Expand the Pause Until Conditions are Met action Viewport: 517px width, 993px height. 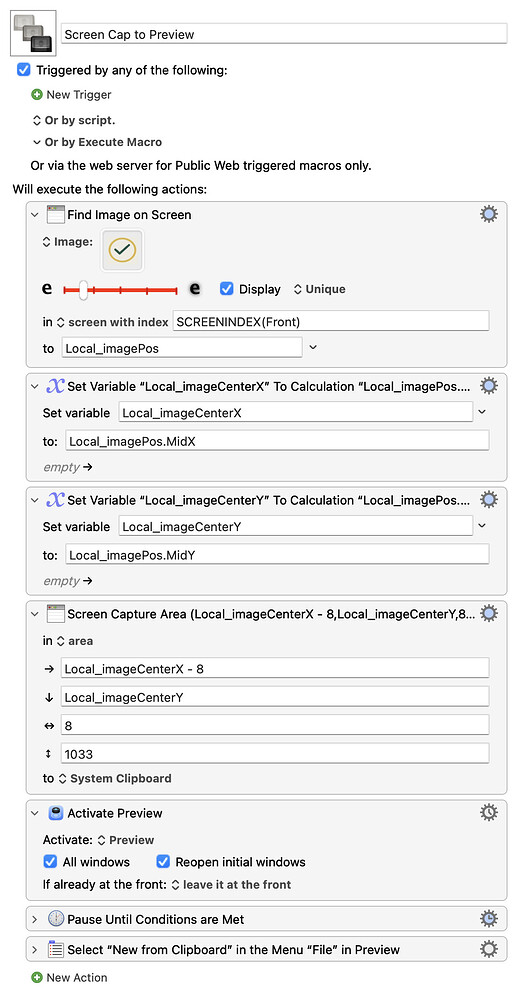(x=35, y=919)
